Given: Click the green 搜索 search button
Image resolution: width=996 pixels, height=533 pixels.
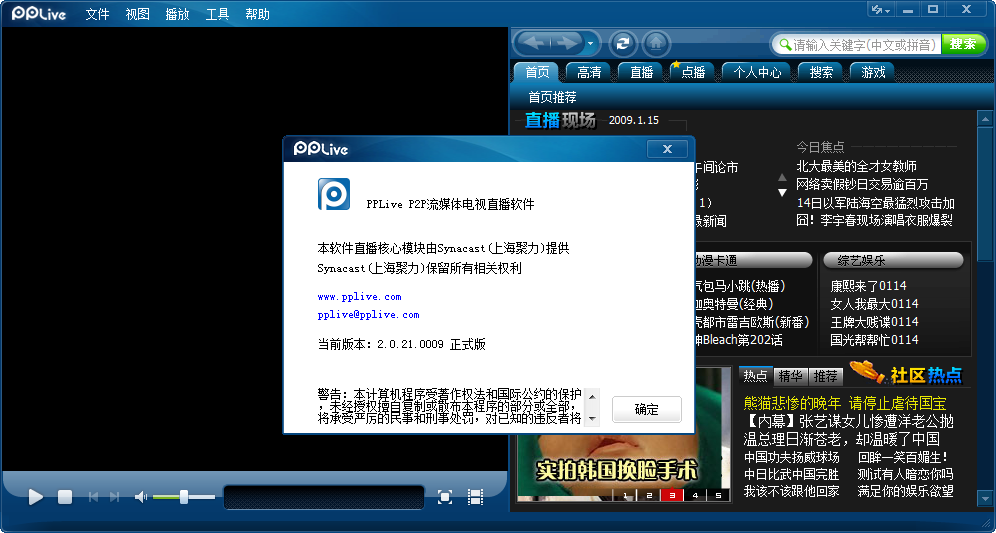Looking at the screenshot, I should coord(963,44).
